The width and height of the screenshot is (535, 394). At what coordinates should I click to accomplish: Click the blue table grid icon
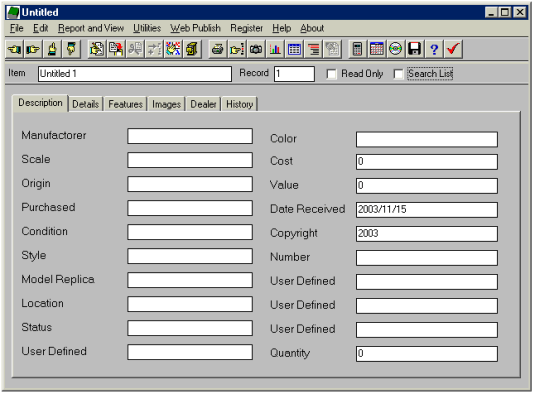294,49
